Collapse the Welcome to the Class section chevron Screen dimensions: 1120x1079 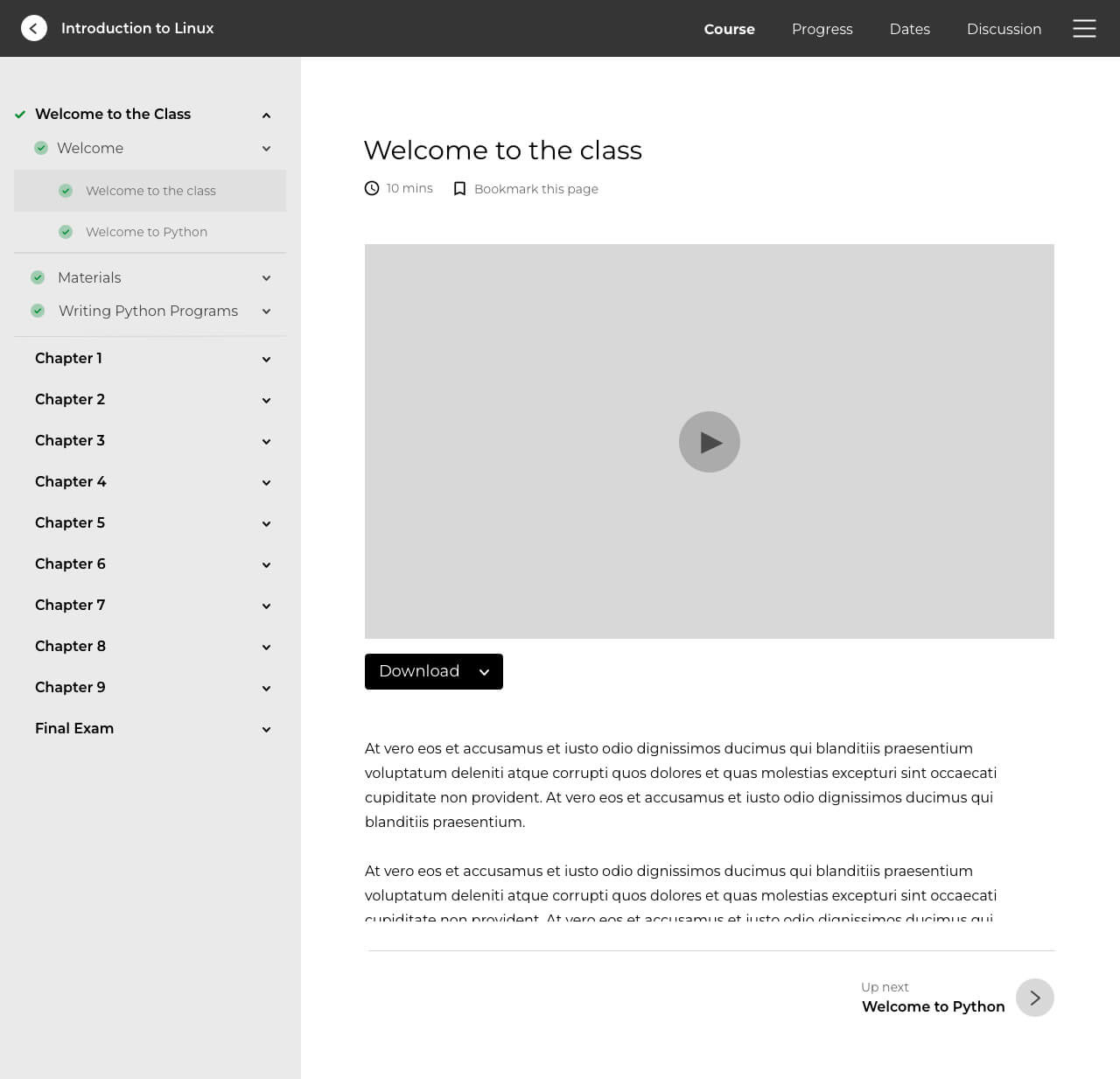266,115
